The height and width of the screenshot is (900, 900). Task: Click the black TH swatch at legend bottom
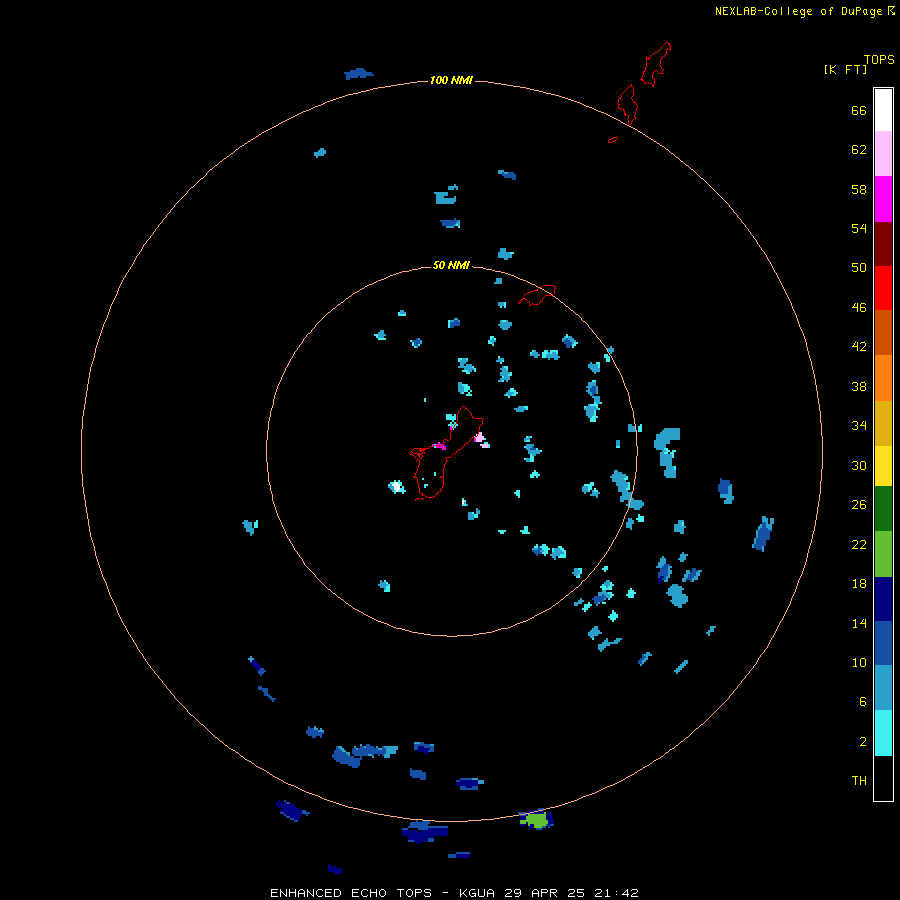[883, 778]
